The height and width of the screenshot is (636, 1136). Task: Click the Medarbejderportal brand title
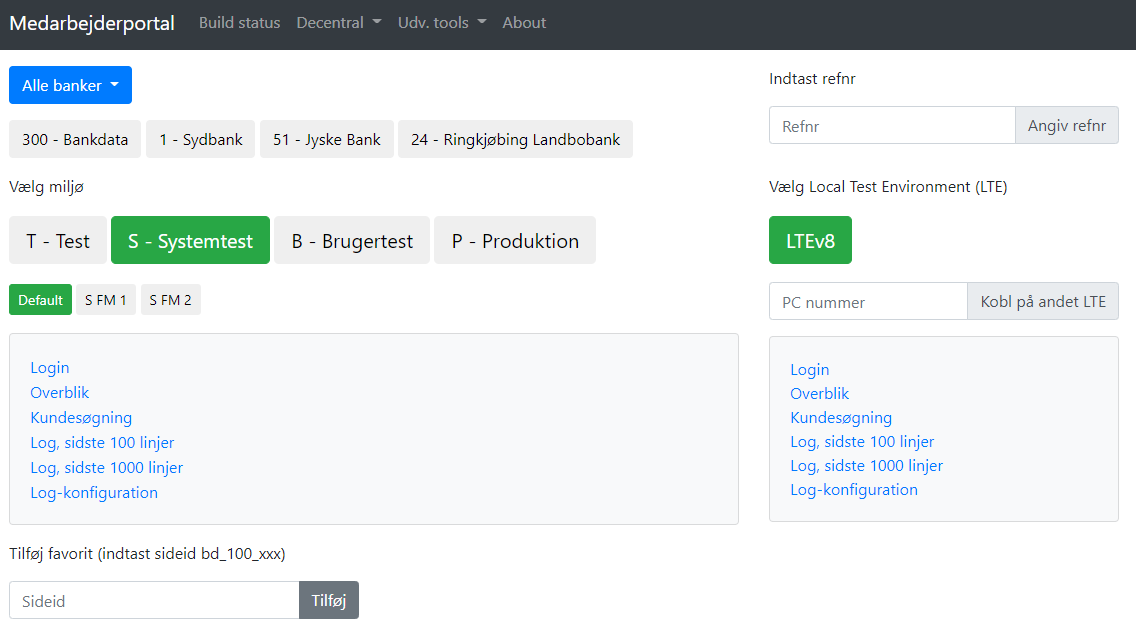pyautogui.click(x=92, y=23)
